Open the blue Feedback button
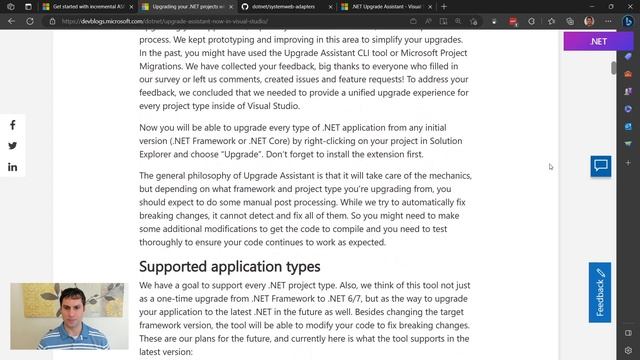The height and width of the screenshot is (360, 640). (600, 292)
